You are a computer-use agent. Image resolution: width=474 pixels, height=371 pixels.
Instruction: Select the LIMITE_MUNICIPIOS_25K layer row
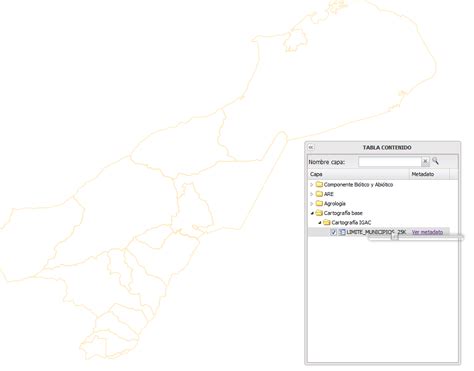tap(379, 232)
